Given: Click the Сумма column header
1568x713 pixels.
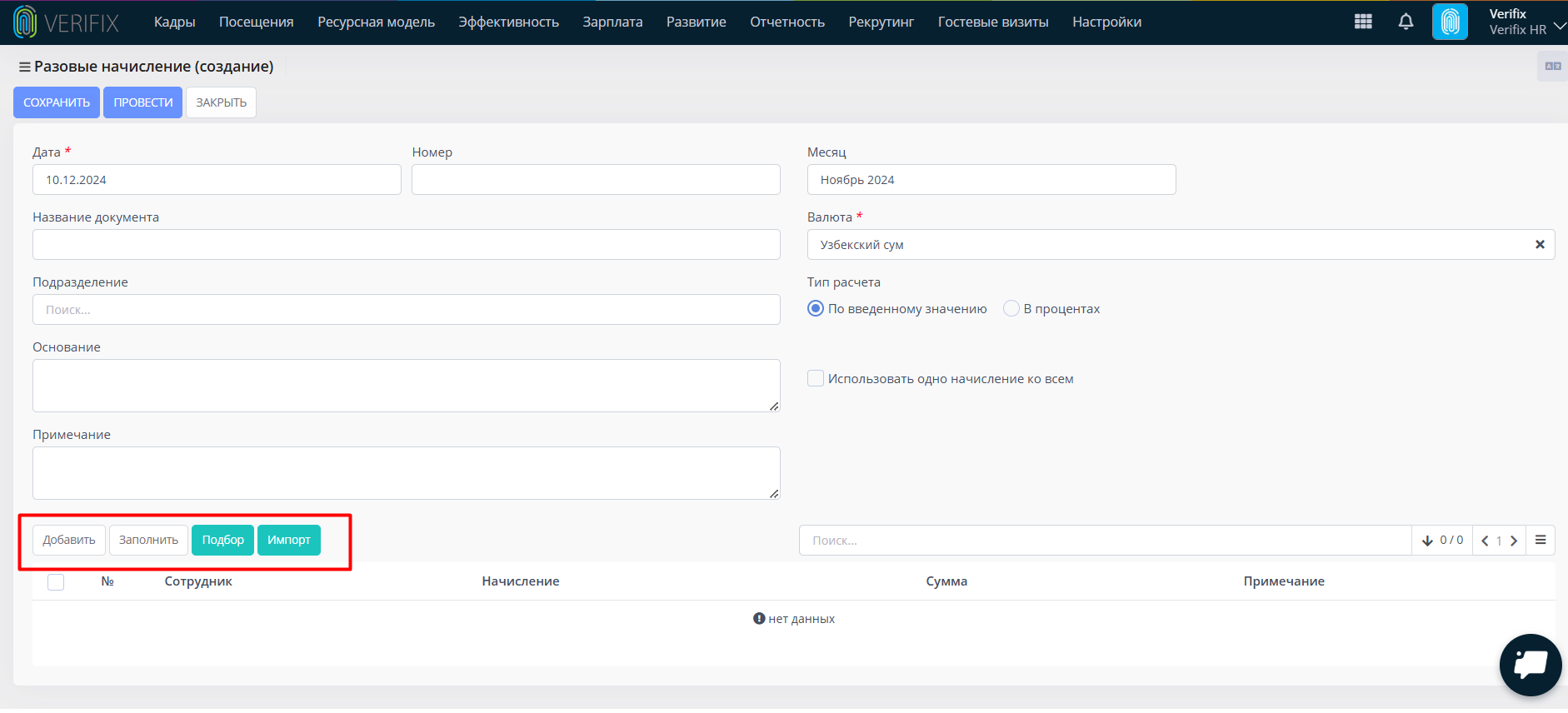Looking at the screenshot, I should coord(946,581).
